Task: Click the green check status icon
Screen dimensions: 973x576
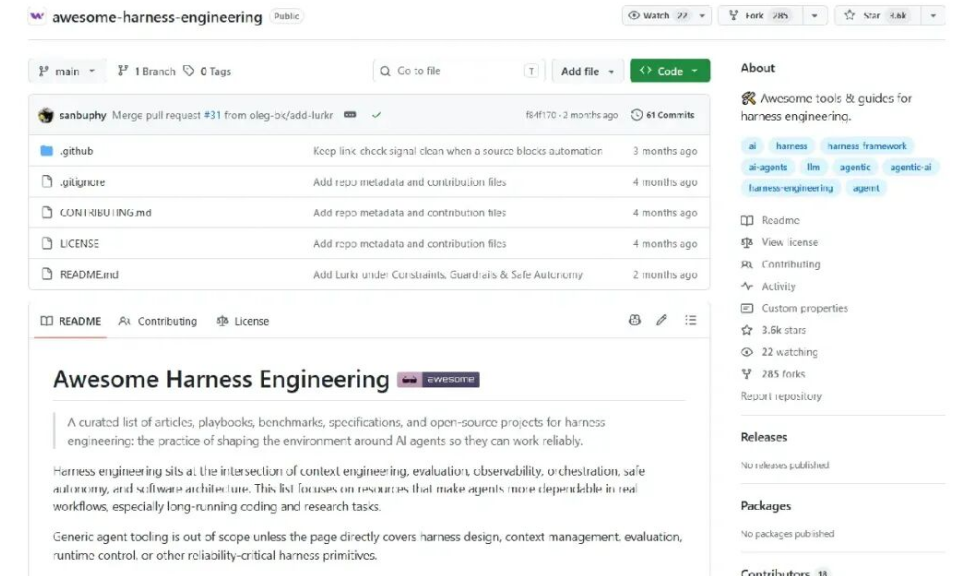Action: [x=376, y=115]
